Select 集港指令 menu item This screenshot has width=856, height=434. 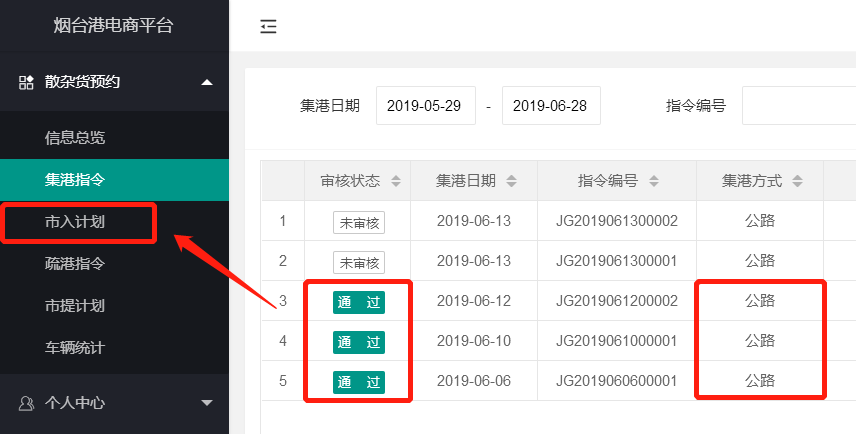115,180
